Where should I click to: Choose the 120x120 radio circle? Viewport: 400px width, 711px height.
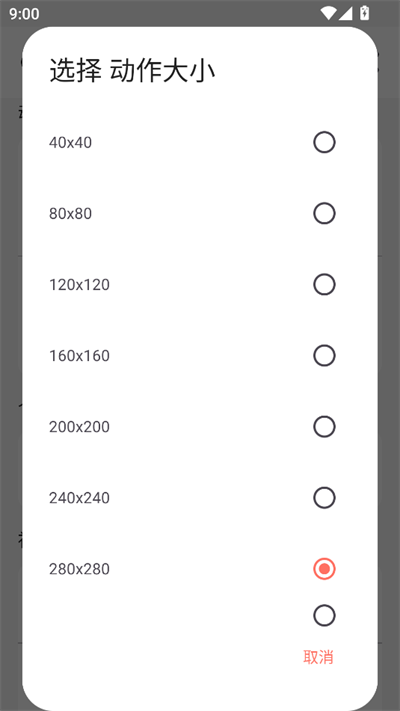(x=324, y=285)
